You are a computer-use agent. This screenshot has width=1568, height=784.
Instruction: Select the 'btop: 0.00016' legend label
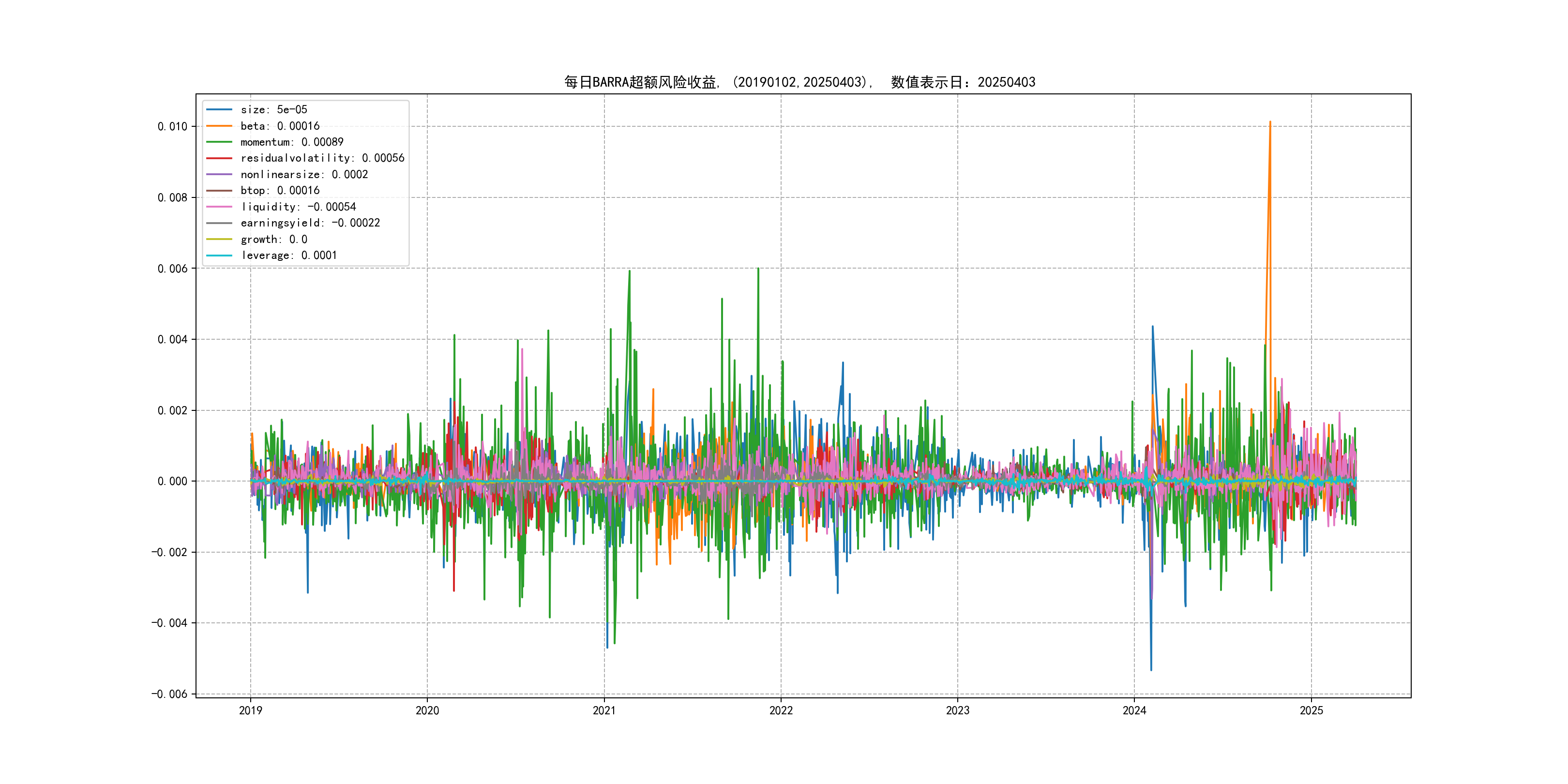pyautogui.click(x=280, y=191)
